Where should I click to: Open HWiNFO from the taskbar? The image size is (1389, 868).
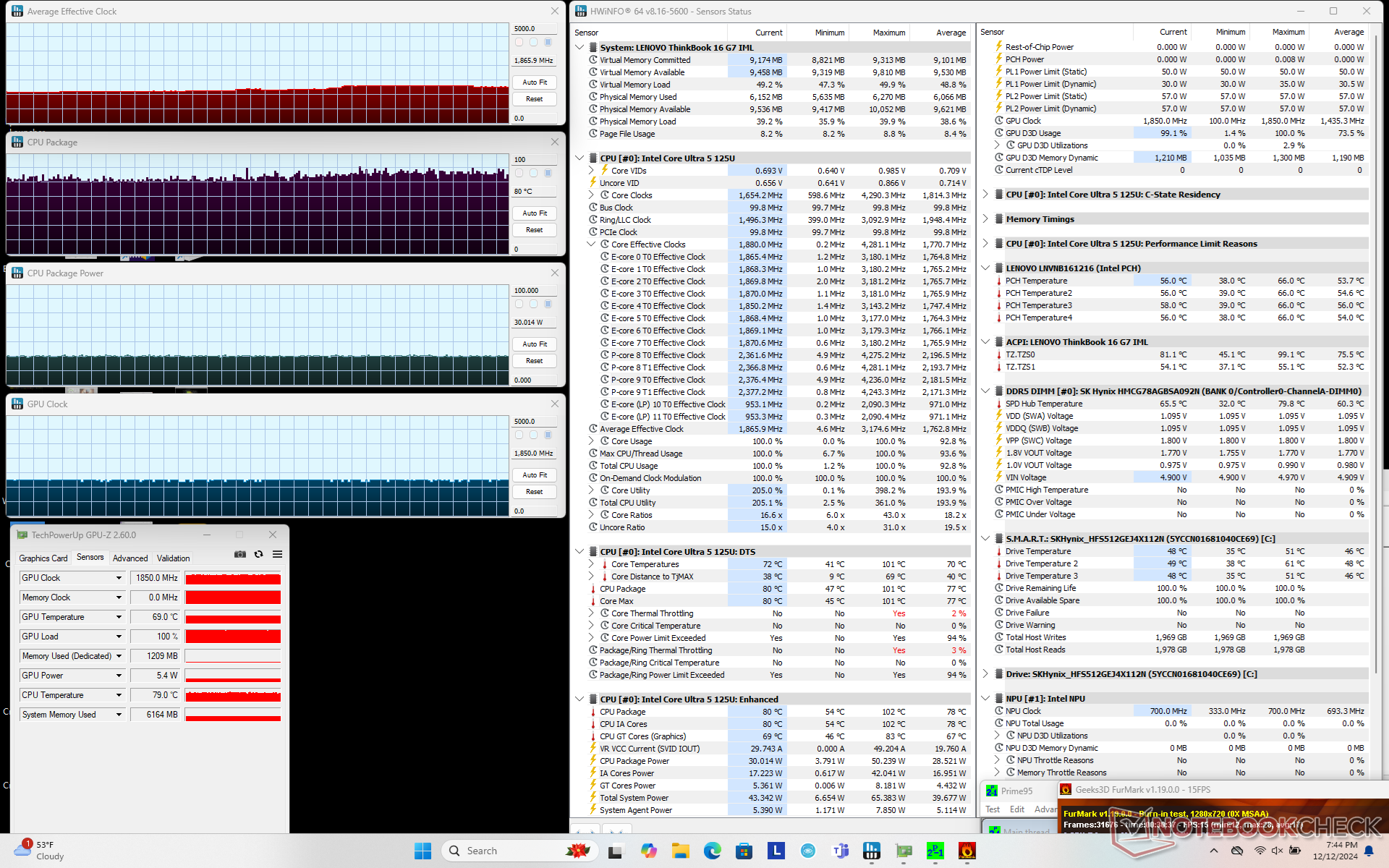click(872, 851)
